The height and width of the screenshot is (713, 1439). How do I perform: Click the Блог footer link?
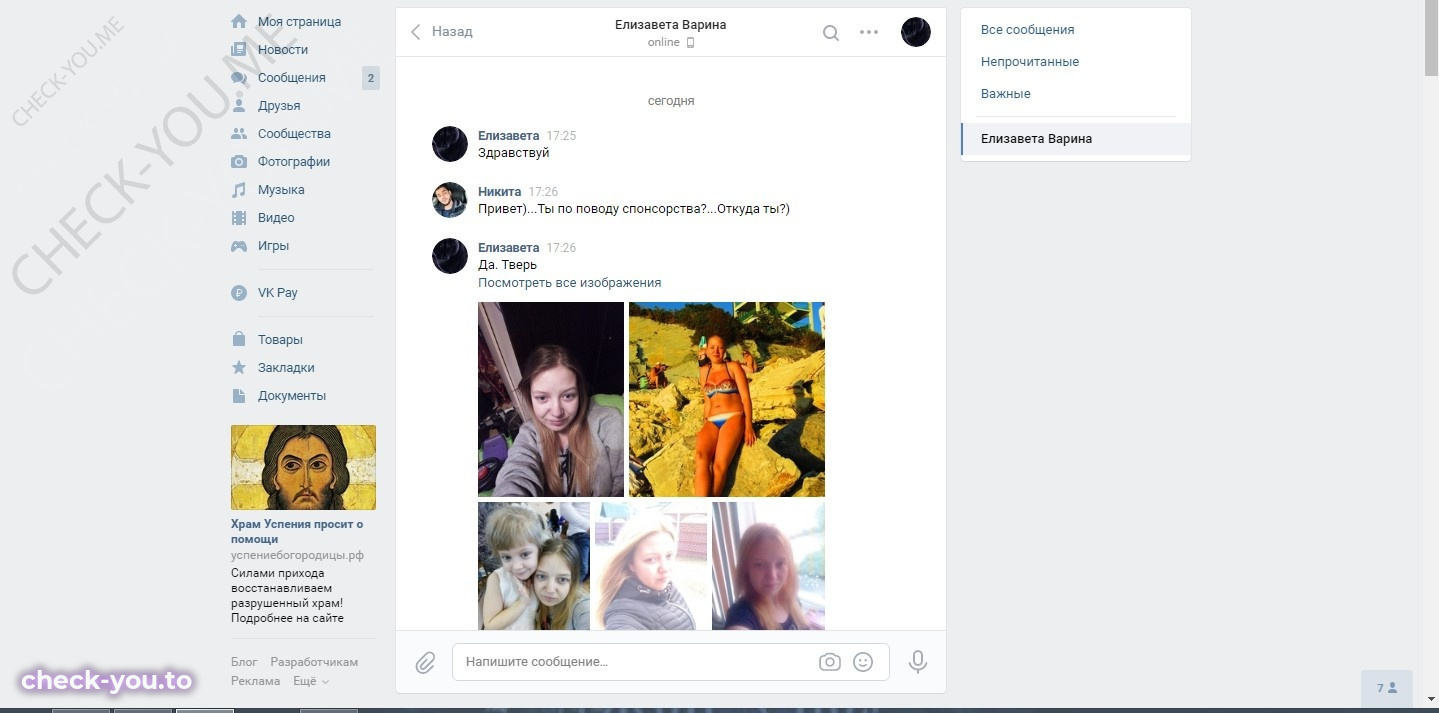[x=244, y=662]
